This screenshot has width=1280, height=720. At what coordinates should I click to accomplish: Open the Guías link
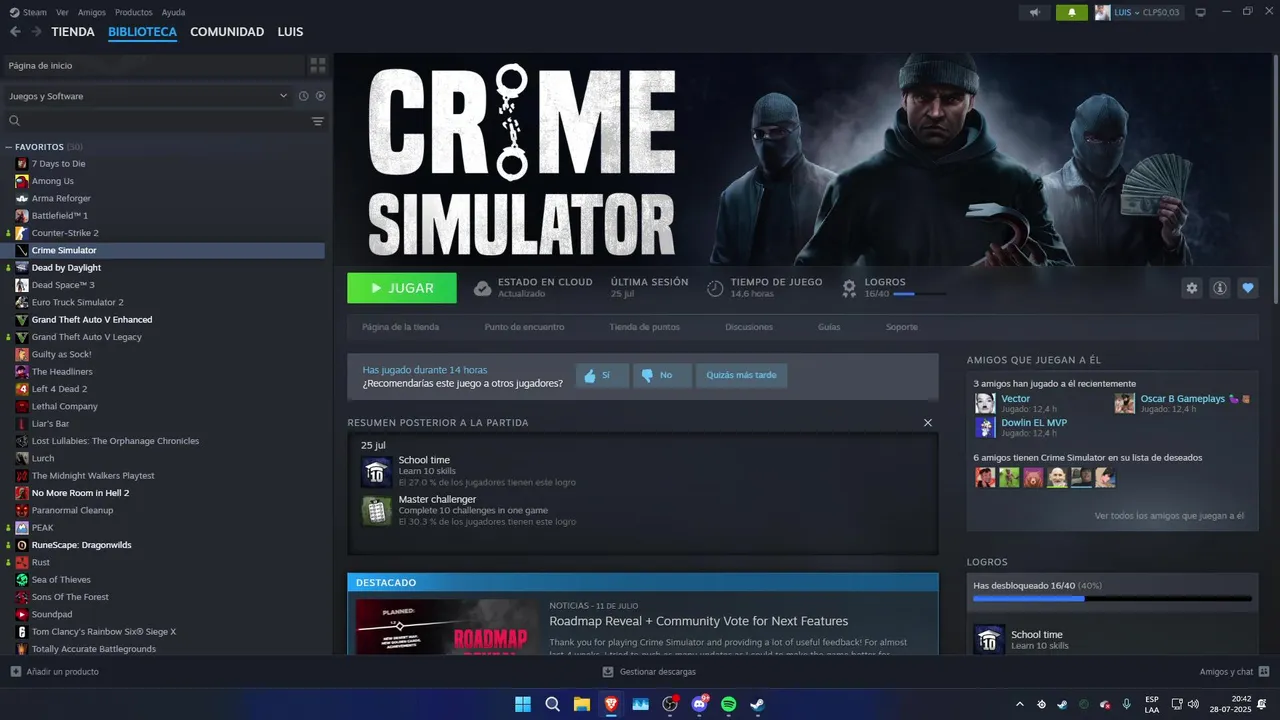(829, 327)
